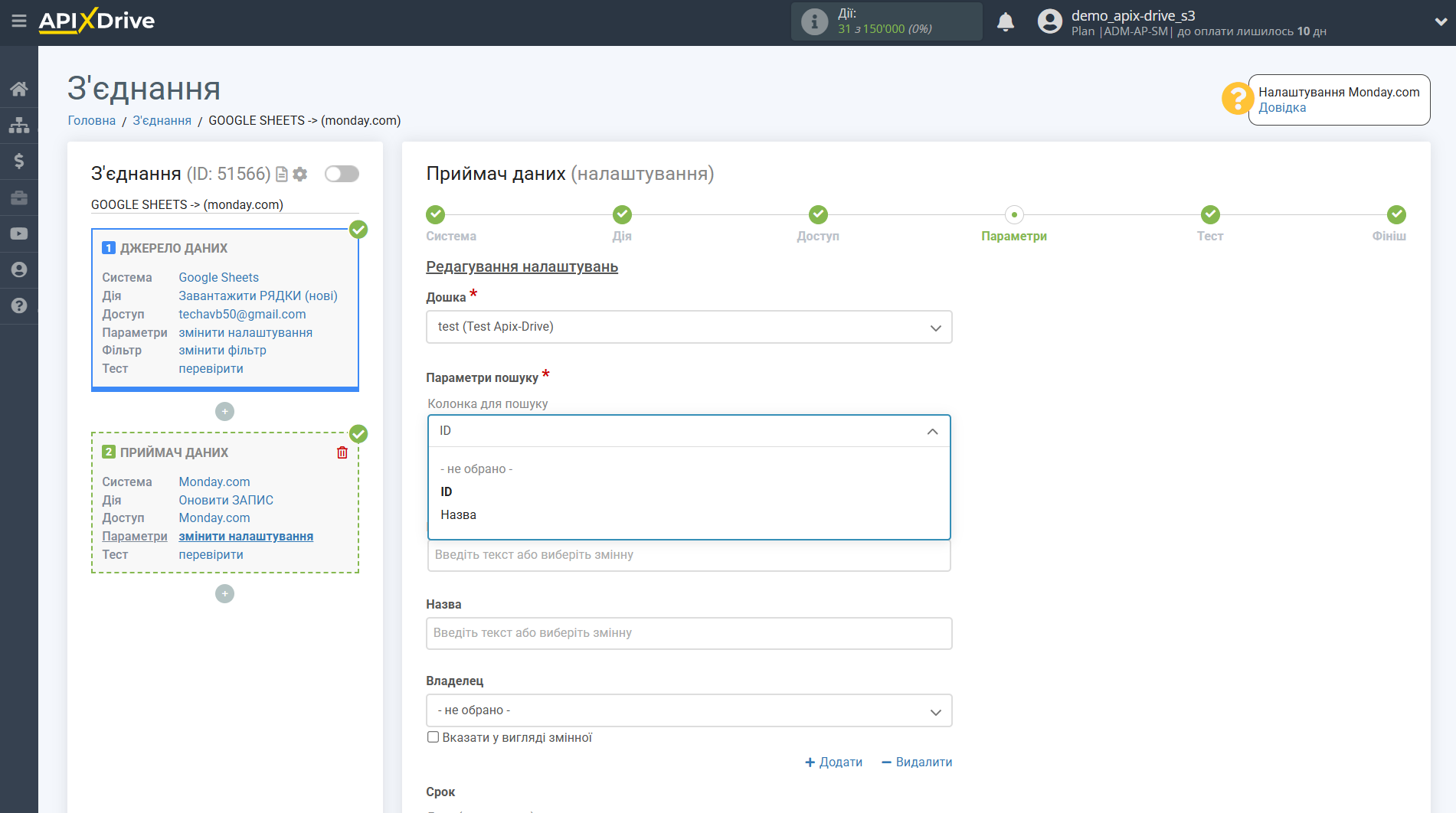Open 'Оновити ЗАПИС' action link
The width and height of the screenshot is (1456, 813).
pyautogui.click(x=226, y=500)
